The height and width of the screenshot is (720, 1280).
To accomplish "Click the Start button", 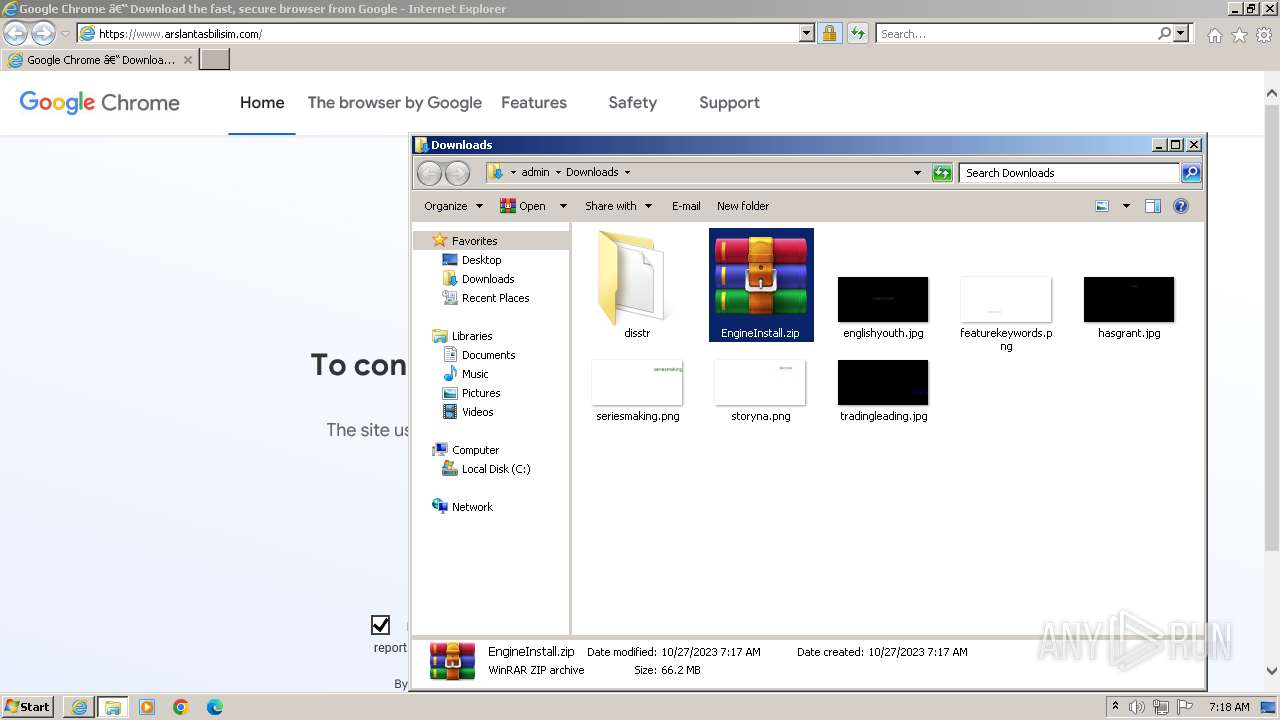I will (x=28, y=706).
